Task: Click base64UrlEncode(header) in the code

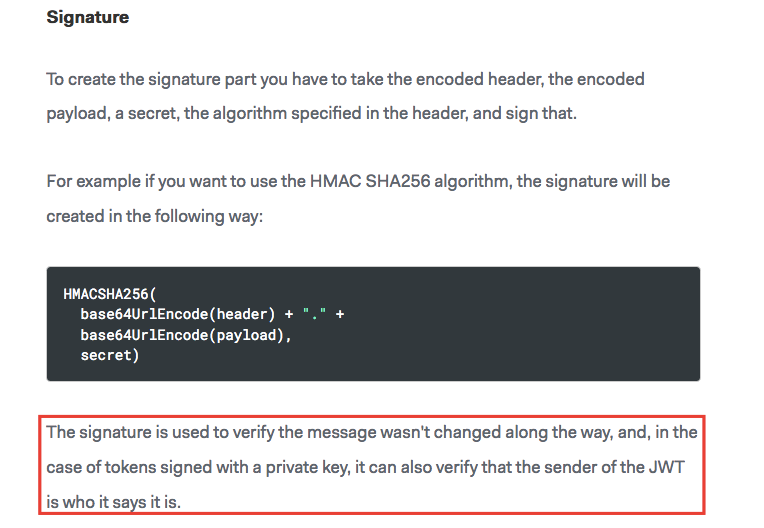Action: 178,314
